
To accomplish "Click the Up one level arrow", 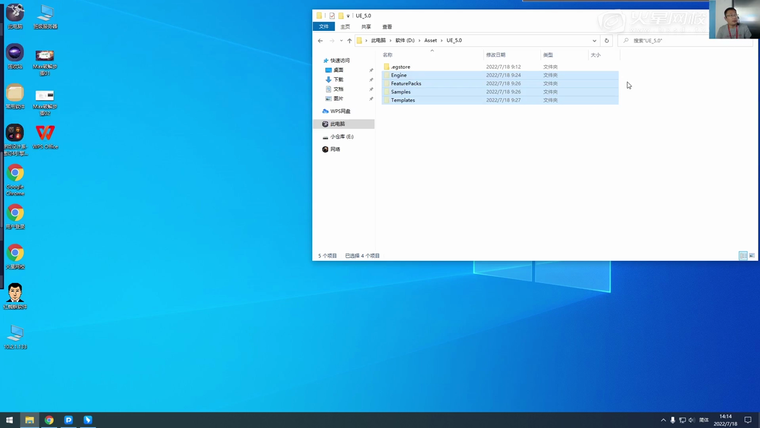I will [x=348, y=41].
